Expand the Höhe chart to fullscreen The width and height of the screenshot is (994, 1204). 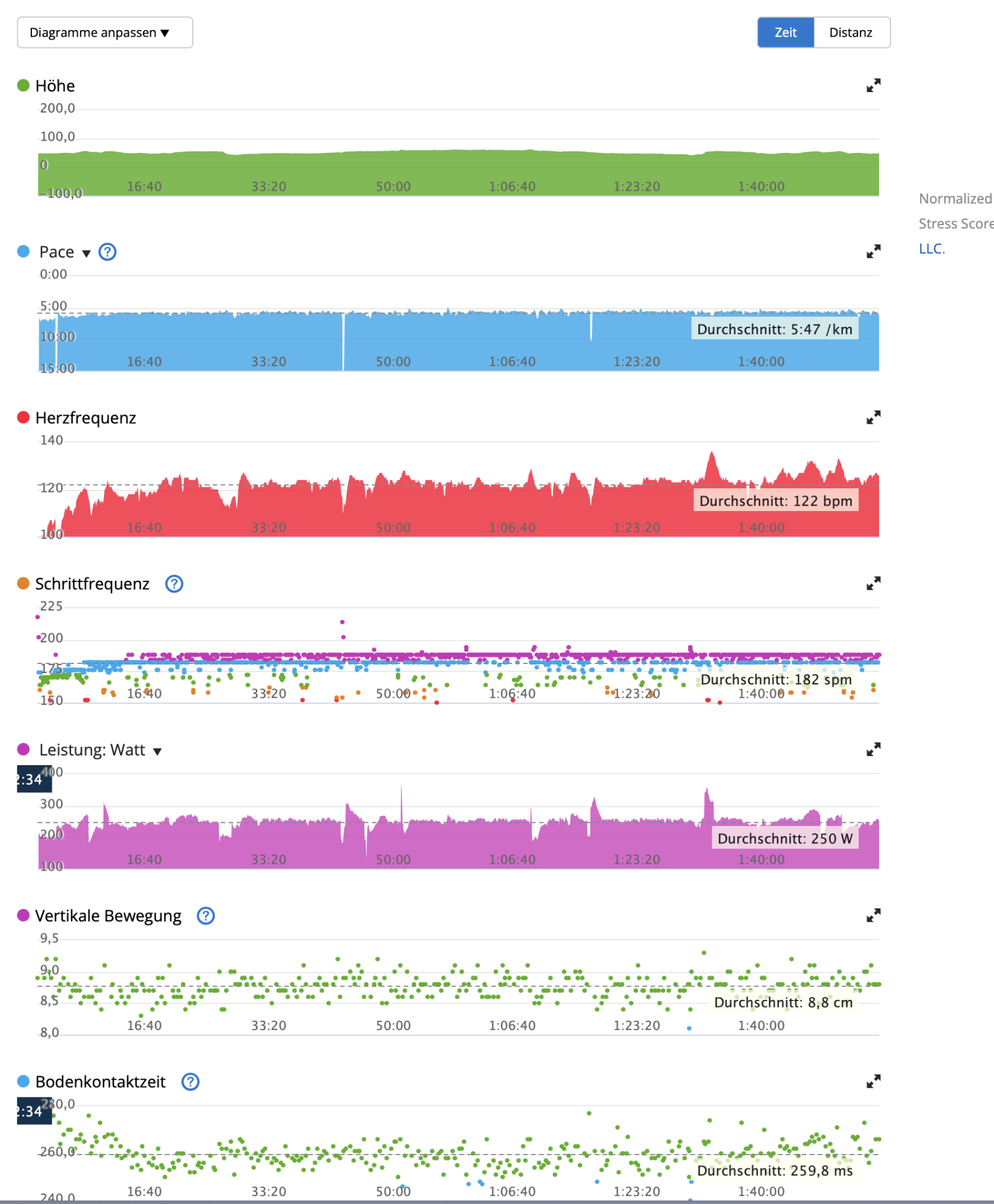[x=873, y=85]
